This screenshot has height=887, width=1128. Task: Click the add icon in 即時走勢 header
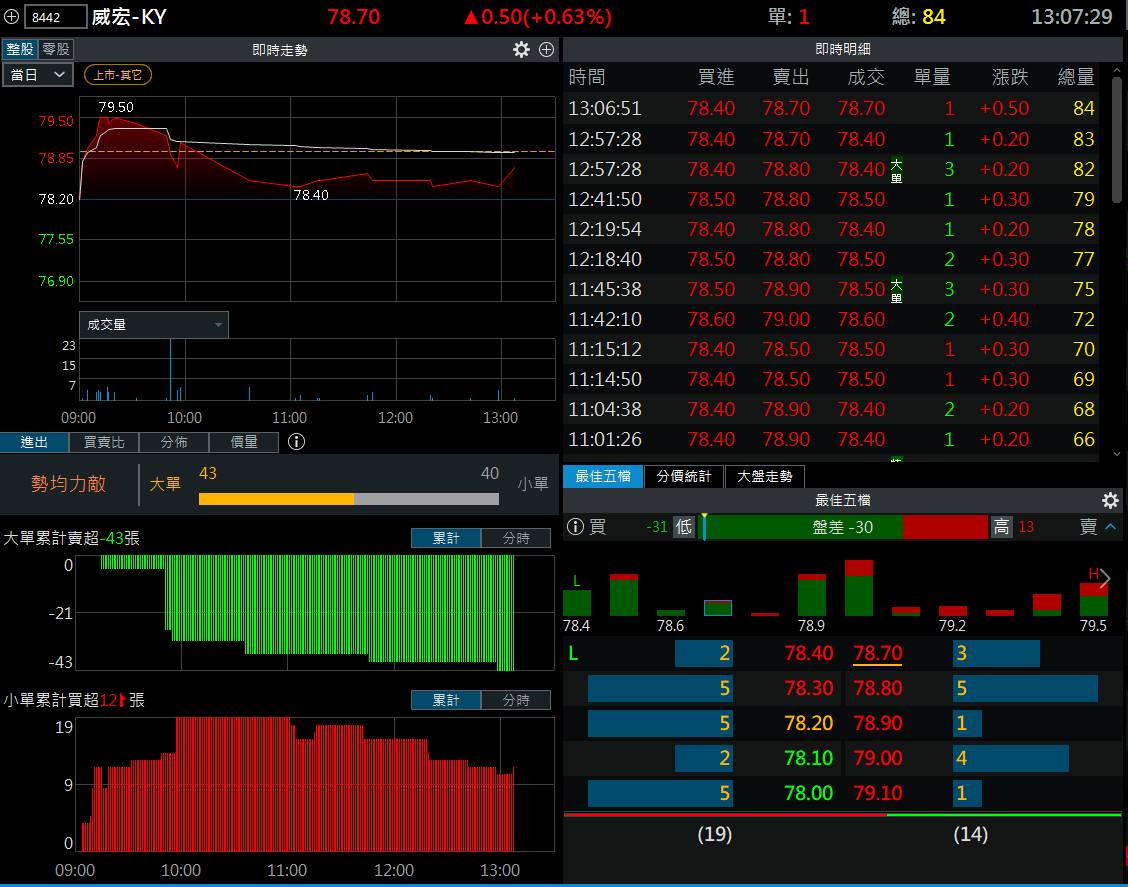(546, 49)
